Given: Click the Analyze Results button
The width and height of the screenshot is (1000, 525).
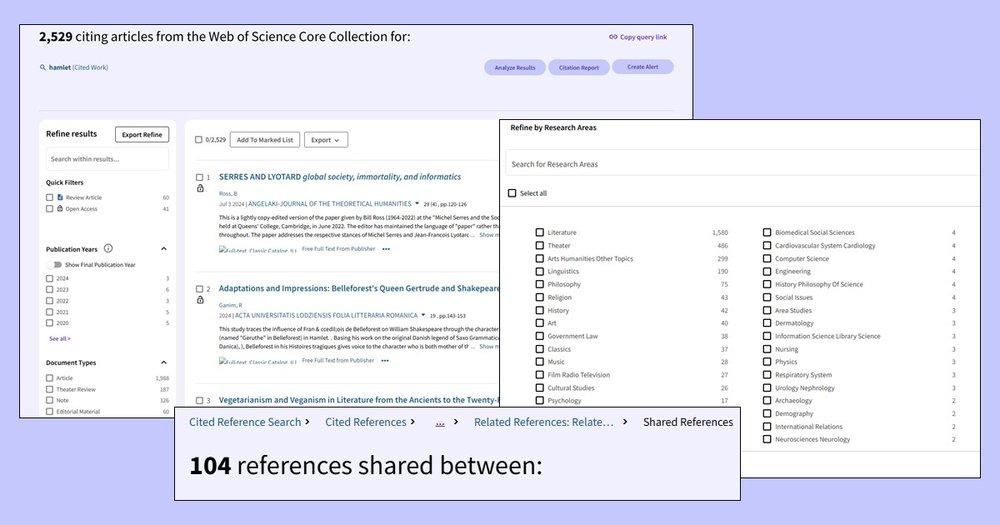Looking at the screenshot, I should click(x=515, y=68).
